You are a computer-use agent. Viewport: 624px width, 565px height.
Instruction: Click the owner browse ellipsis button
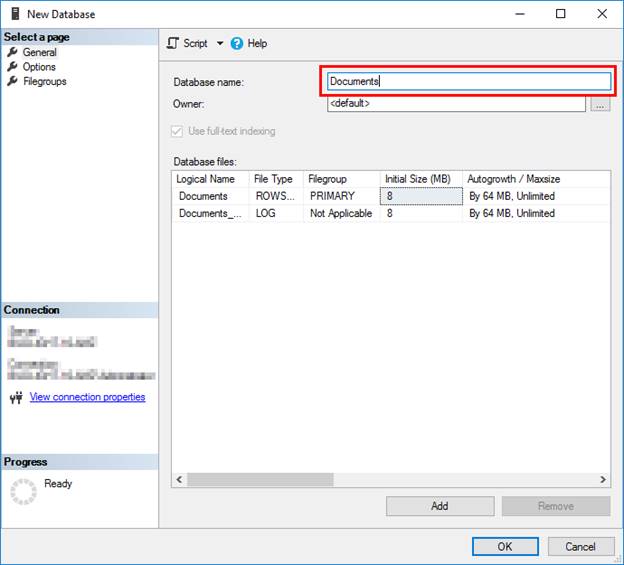600,104
